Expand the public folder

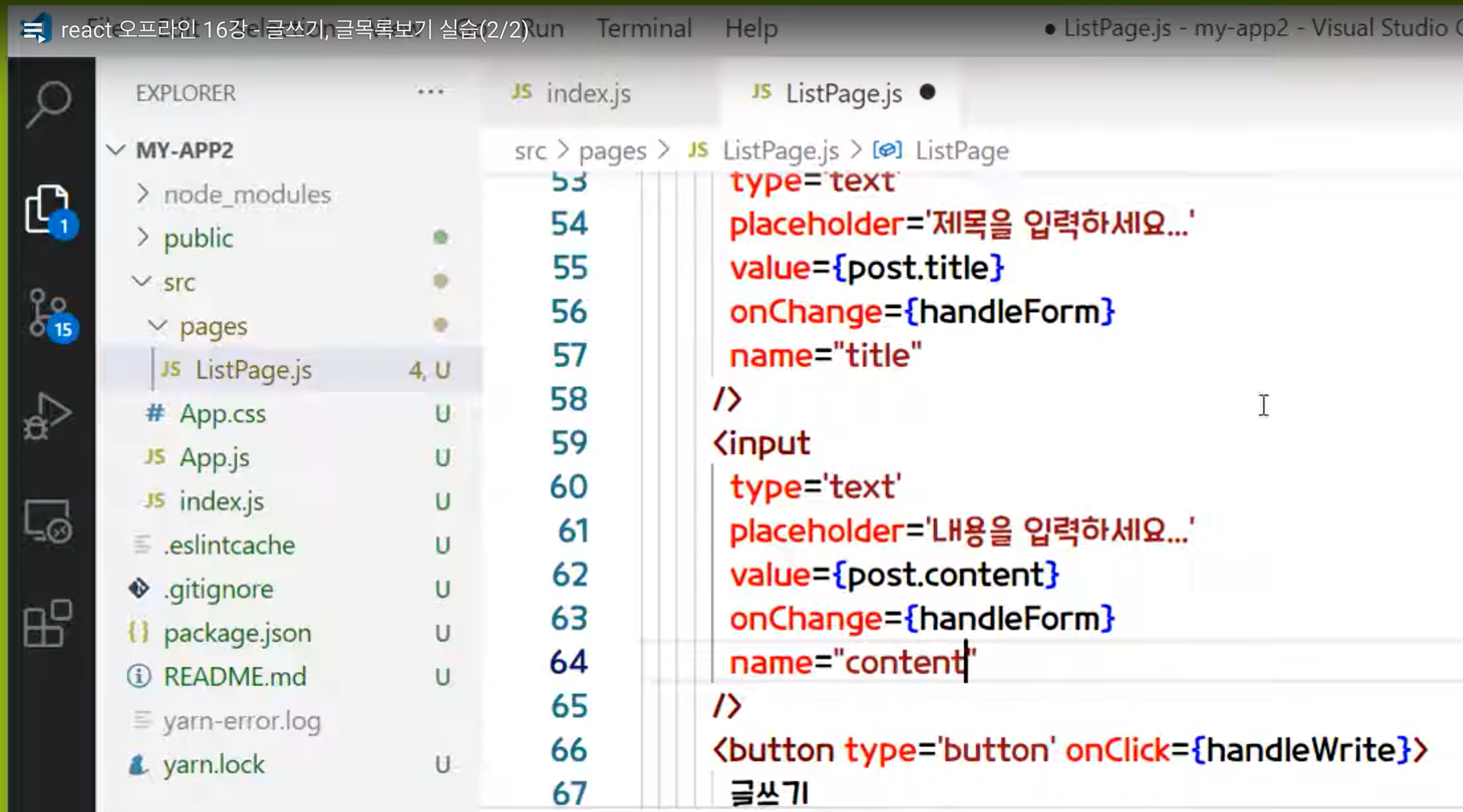pos(142,237)
